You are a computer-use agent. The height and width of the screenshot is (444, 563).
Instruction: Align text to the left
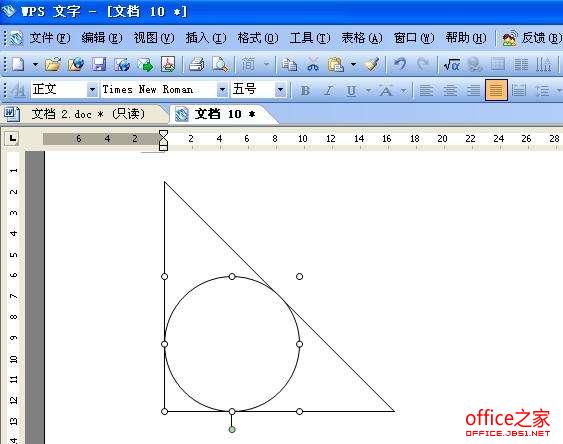[426, 90]
